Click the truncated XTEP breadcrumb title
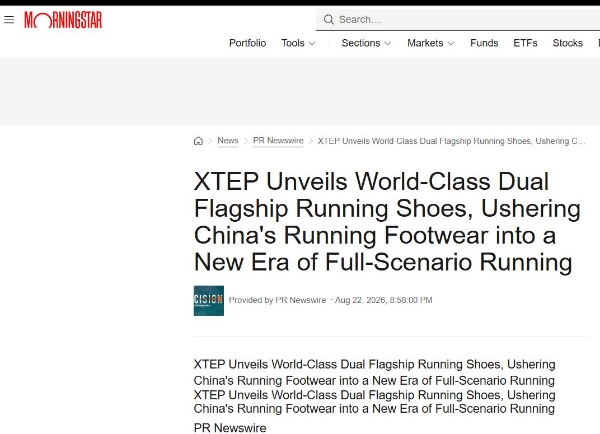The width and height of the screenshot is (600, 434). (x=452, y=141)
